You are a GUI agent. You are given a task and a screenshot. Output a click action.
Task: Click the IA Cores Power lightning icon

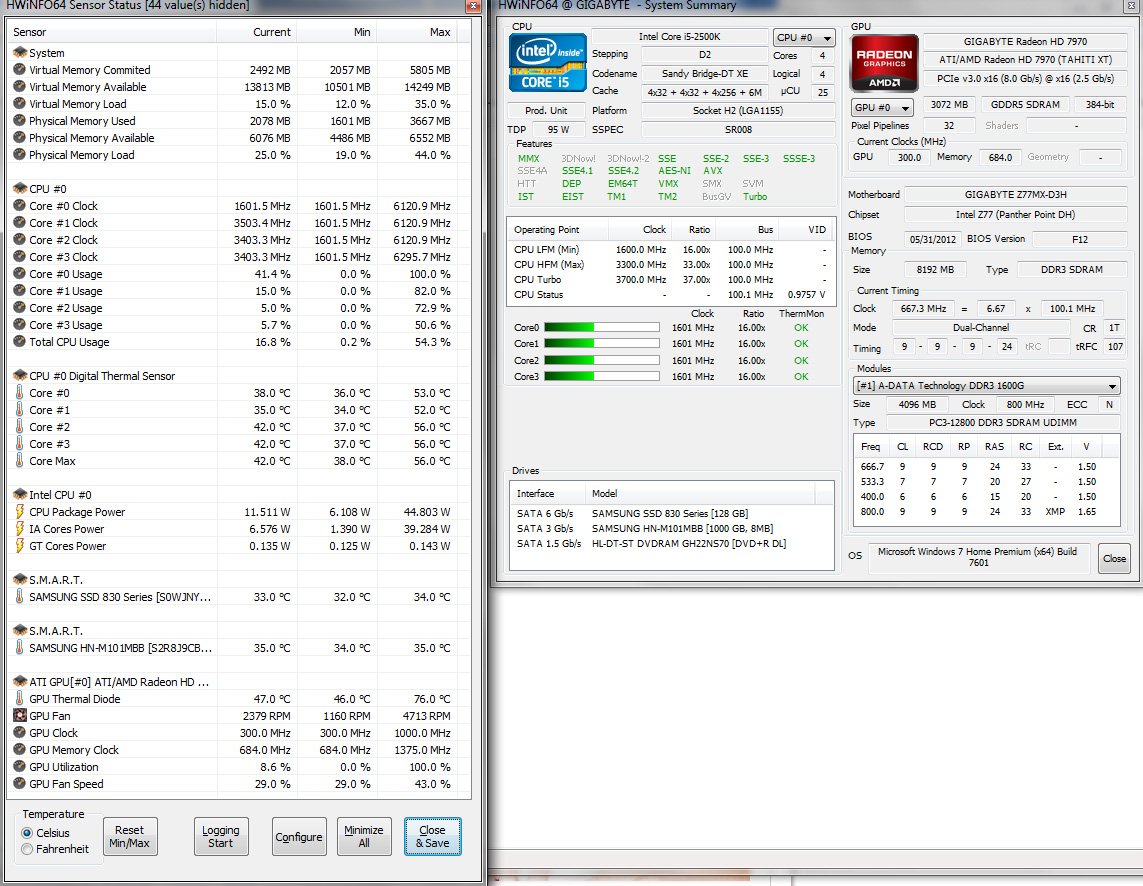[20, 529]
